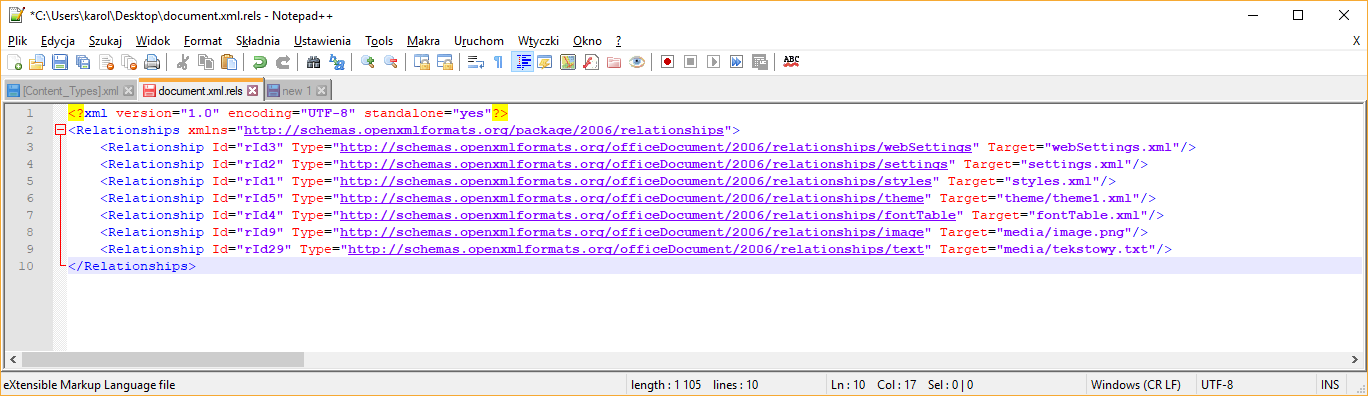The image size is (1368, 396).
Task: Open the Ustawienia menu
Action: click(x=322, y=40)
